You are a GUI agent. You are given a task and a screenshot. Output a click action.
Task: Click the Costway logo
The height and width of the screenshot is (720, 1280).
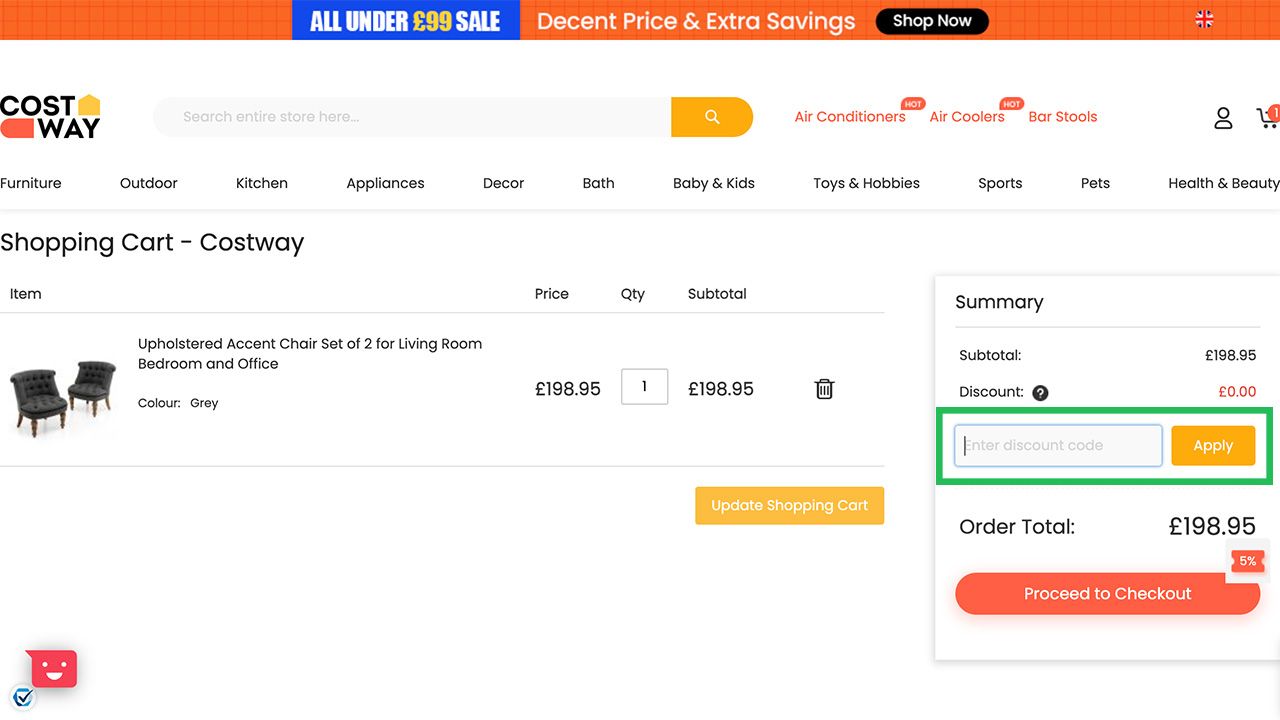click(x=50, y=117)
